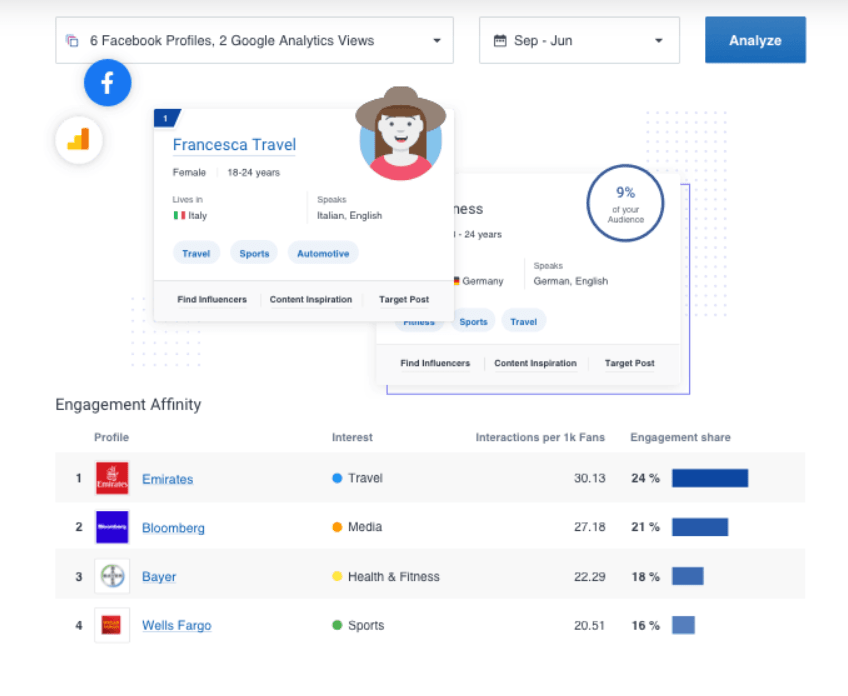Viewport: 848px width, 696px height.
Task: Click the Profile column header
Action: [111, 437]
